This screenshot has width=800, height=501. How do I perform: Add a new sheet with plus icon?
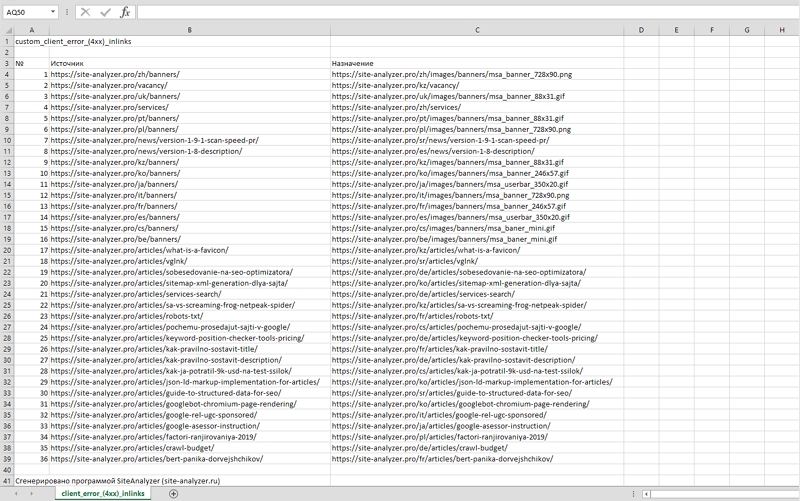[173, 493]
